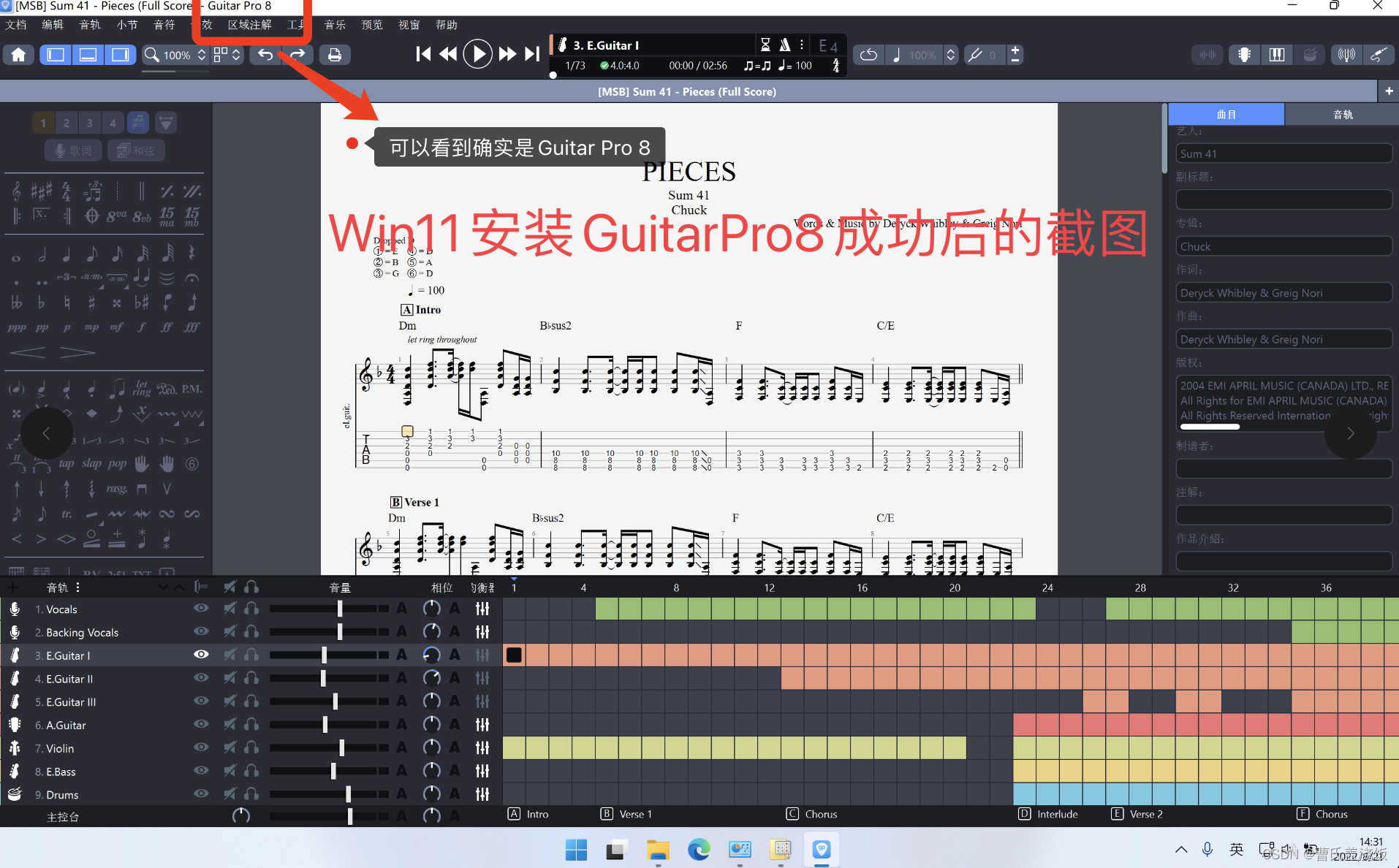Enable loop playback
The width and height of the screenshot is (1399, 868).
(868, 55)
